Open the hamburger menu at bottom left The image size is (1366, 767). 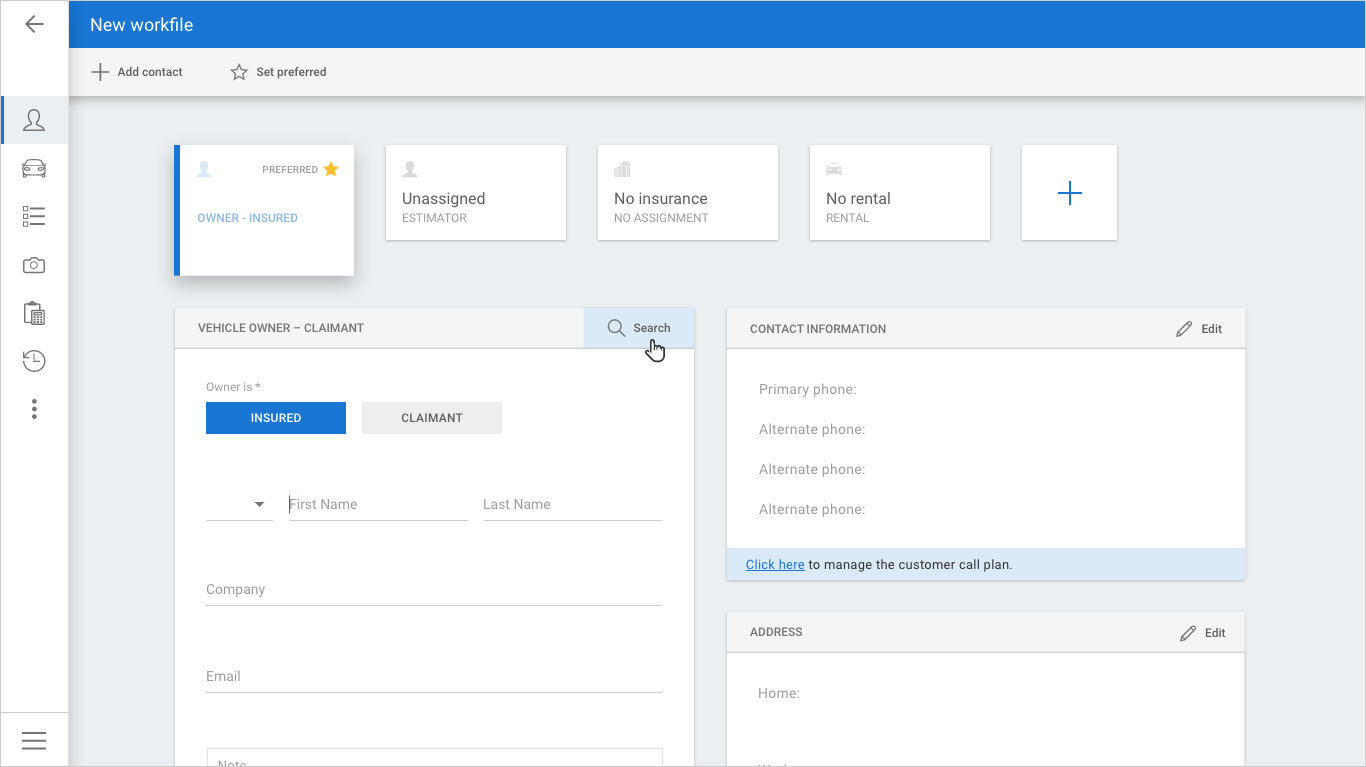point(34,740)
